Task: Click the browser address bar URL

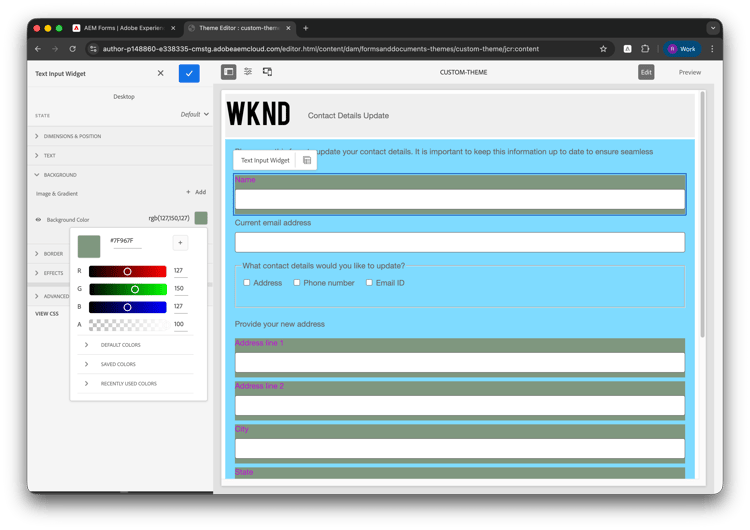Action: tap(320, 49)
